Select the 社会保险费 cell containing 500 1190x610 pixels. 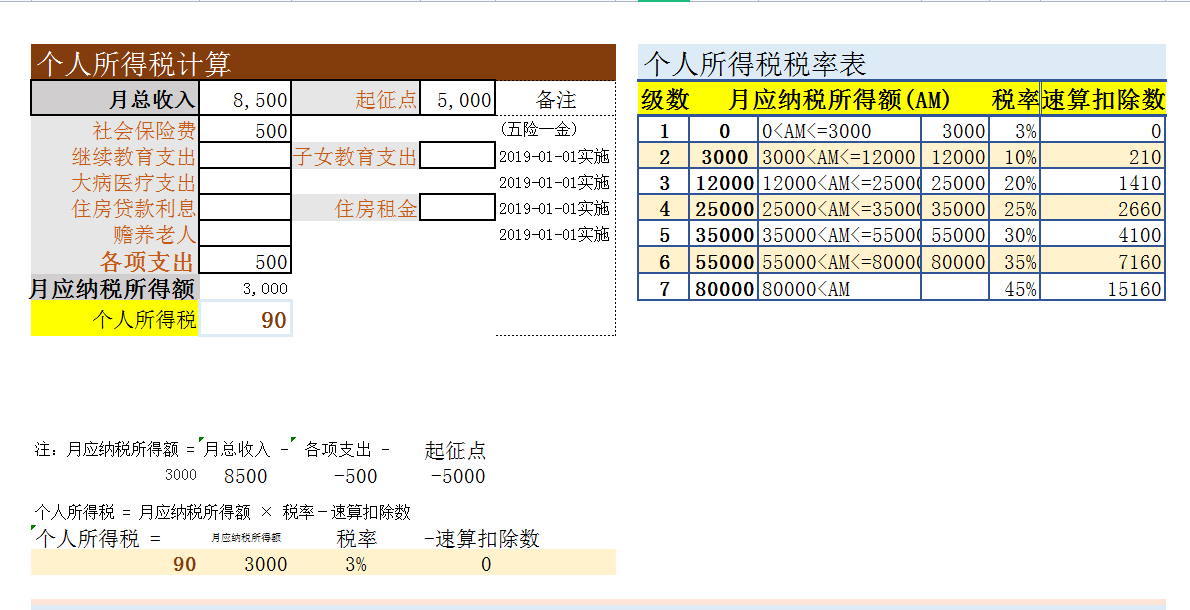(x=247, y=129)
